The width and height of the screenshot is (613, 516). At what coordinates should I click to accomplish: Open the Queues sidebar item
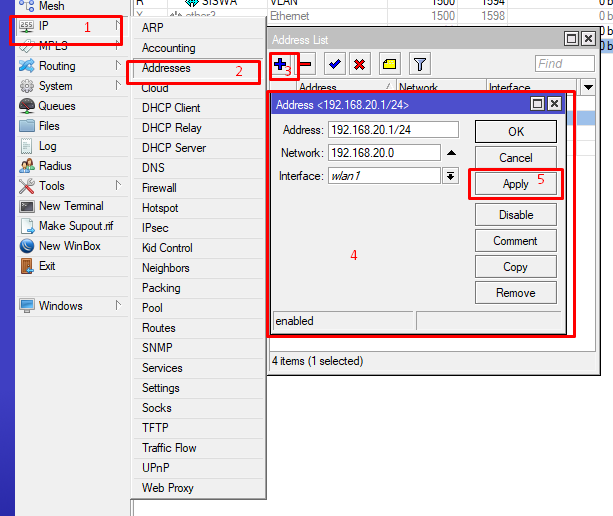[x=56, y=106]
